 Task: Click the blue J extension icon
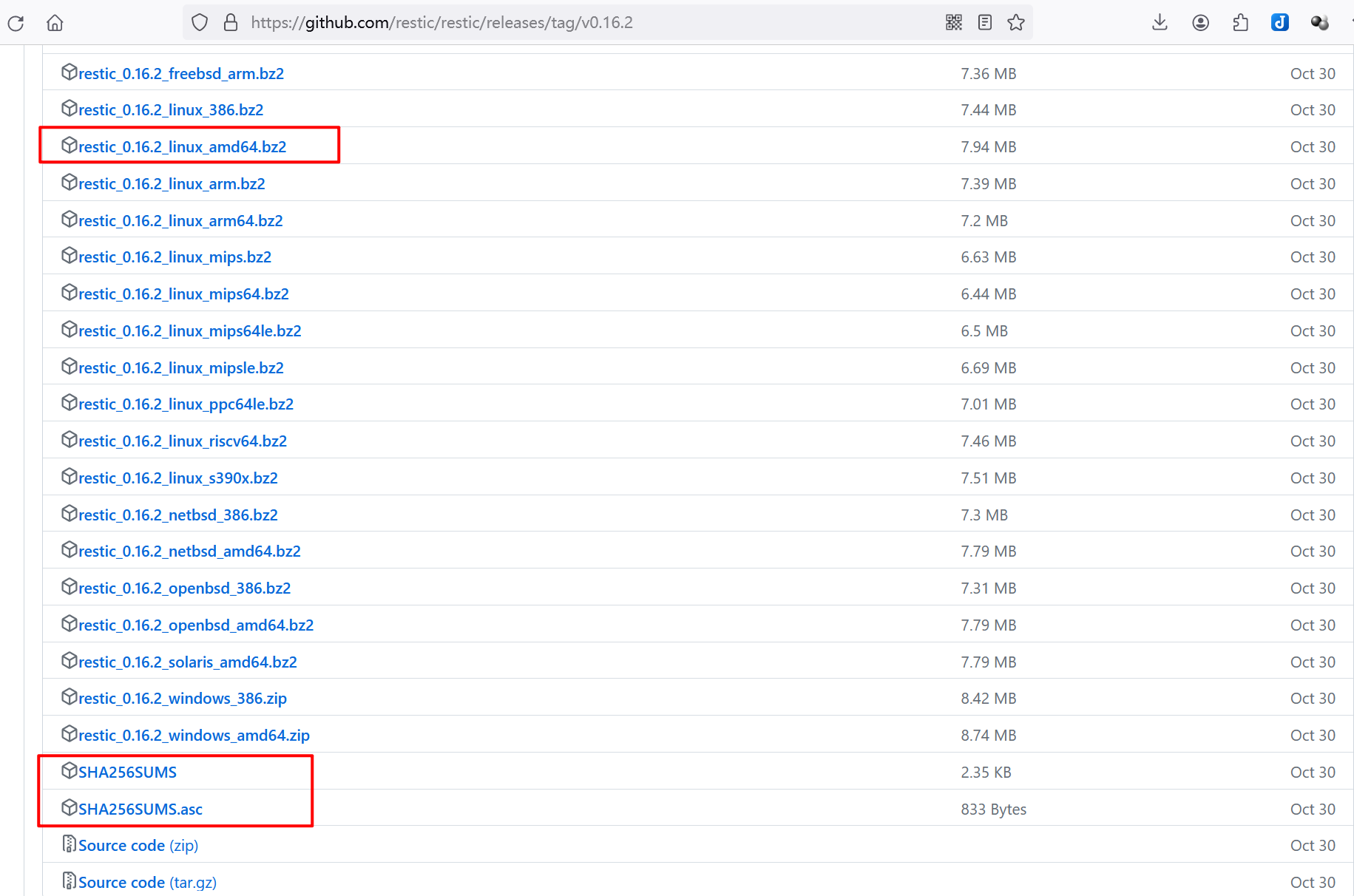1280,23
